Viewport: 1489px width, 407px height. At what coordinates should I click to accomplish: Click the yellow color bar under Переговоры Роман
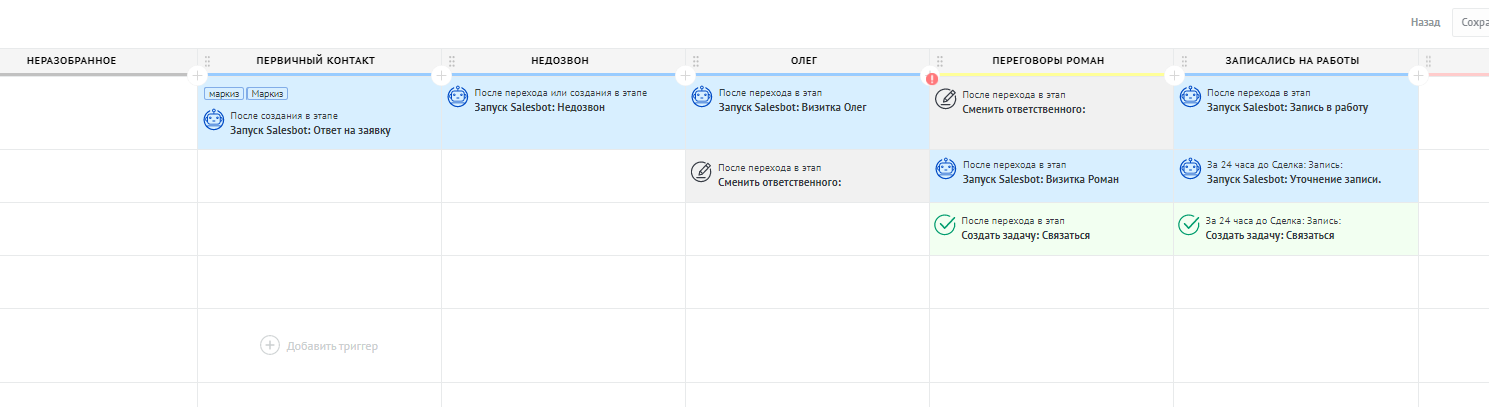point(1050,75)
